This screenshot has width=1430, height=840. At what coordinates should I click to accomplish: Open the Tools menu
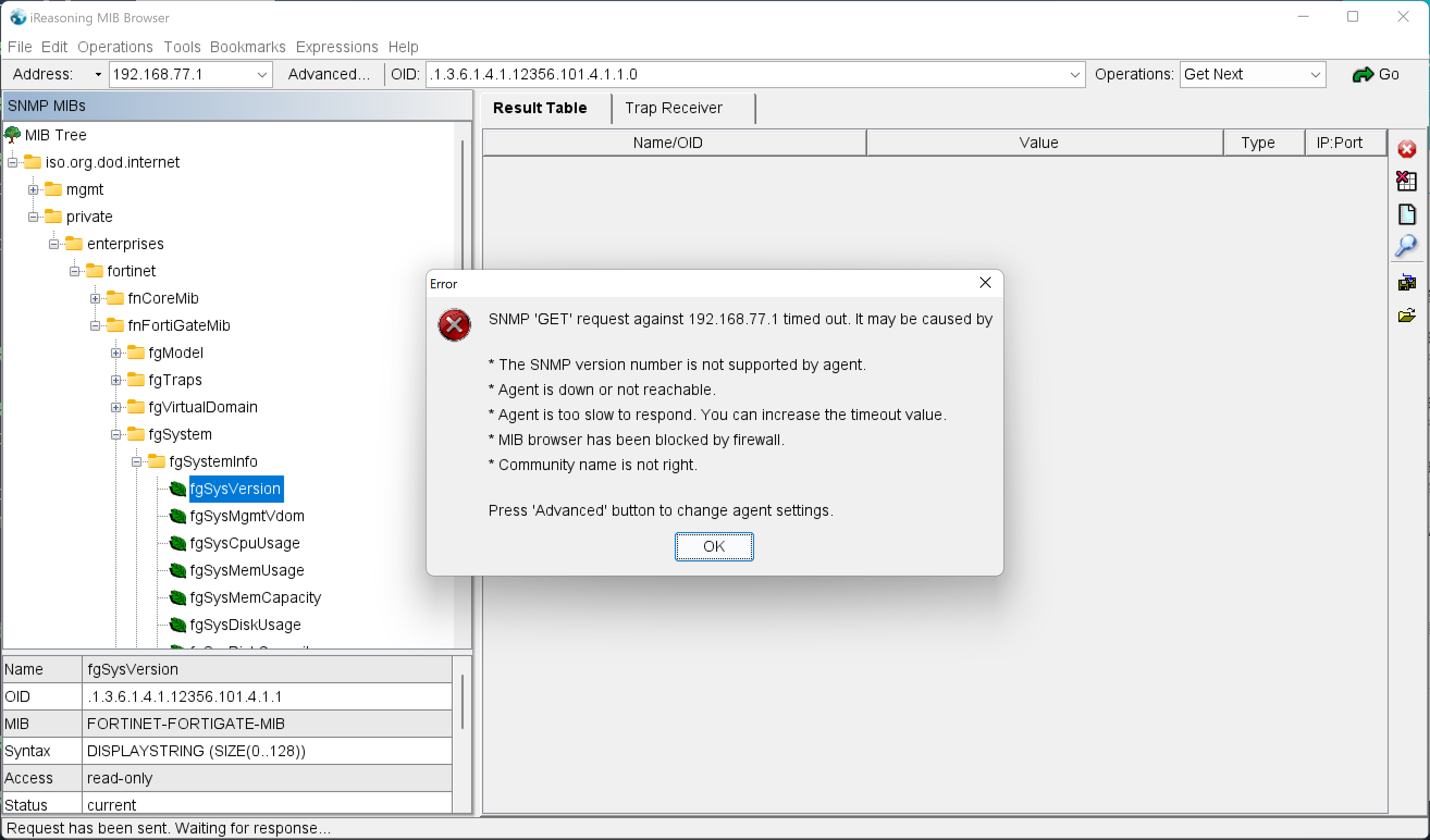tap(182, 46)
